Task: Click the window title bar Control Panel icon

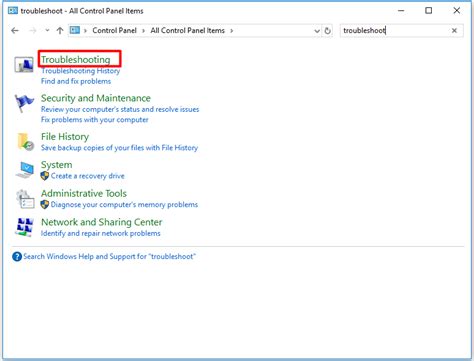Action: tap(13, 11)
